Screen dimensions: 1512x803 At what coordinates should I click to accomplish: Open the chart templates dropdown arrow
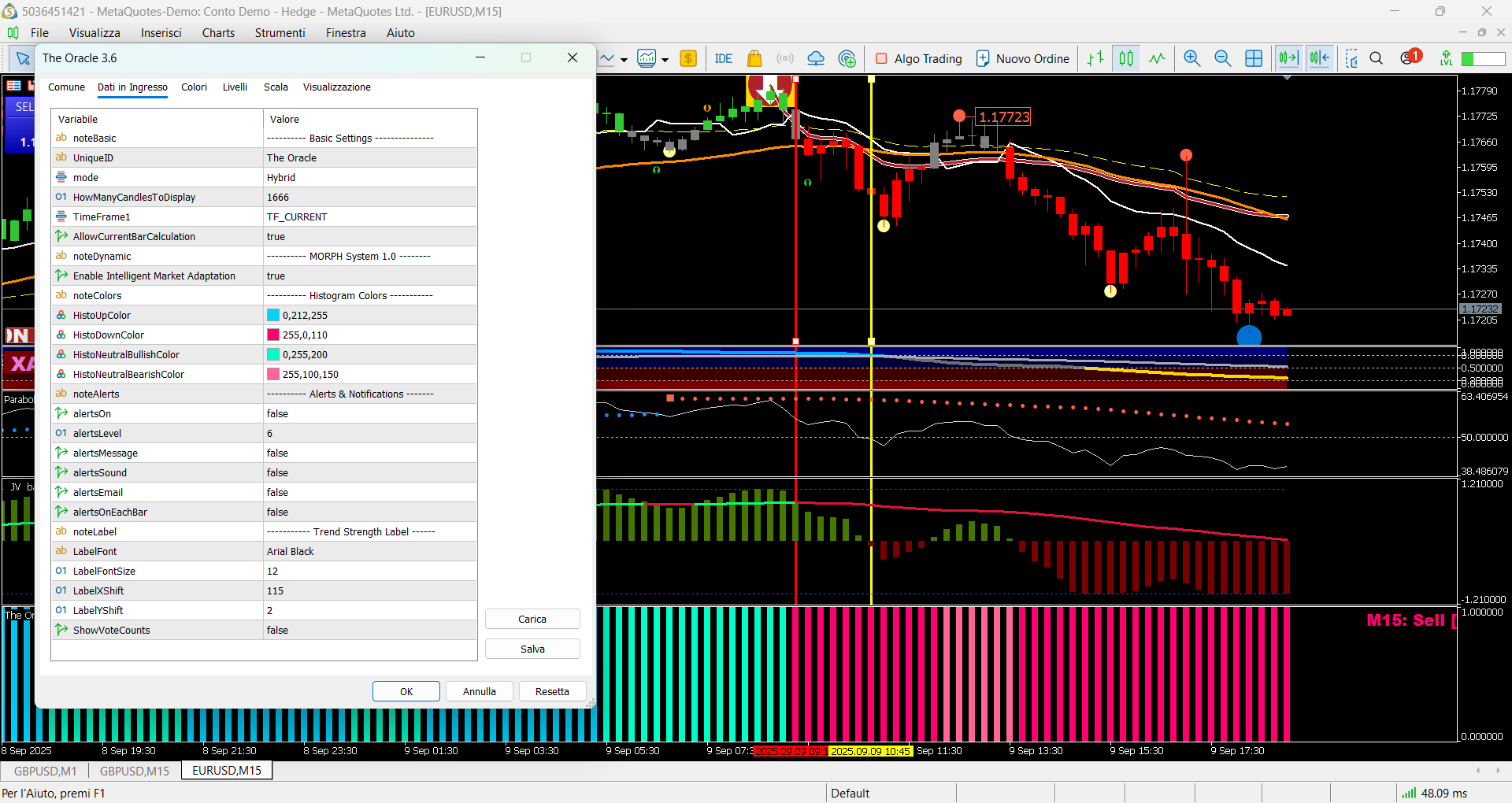[x=665, y=59]
